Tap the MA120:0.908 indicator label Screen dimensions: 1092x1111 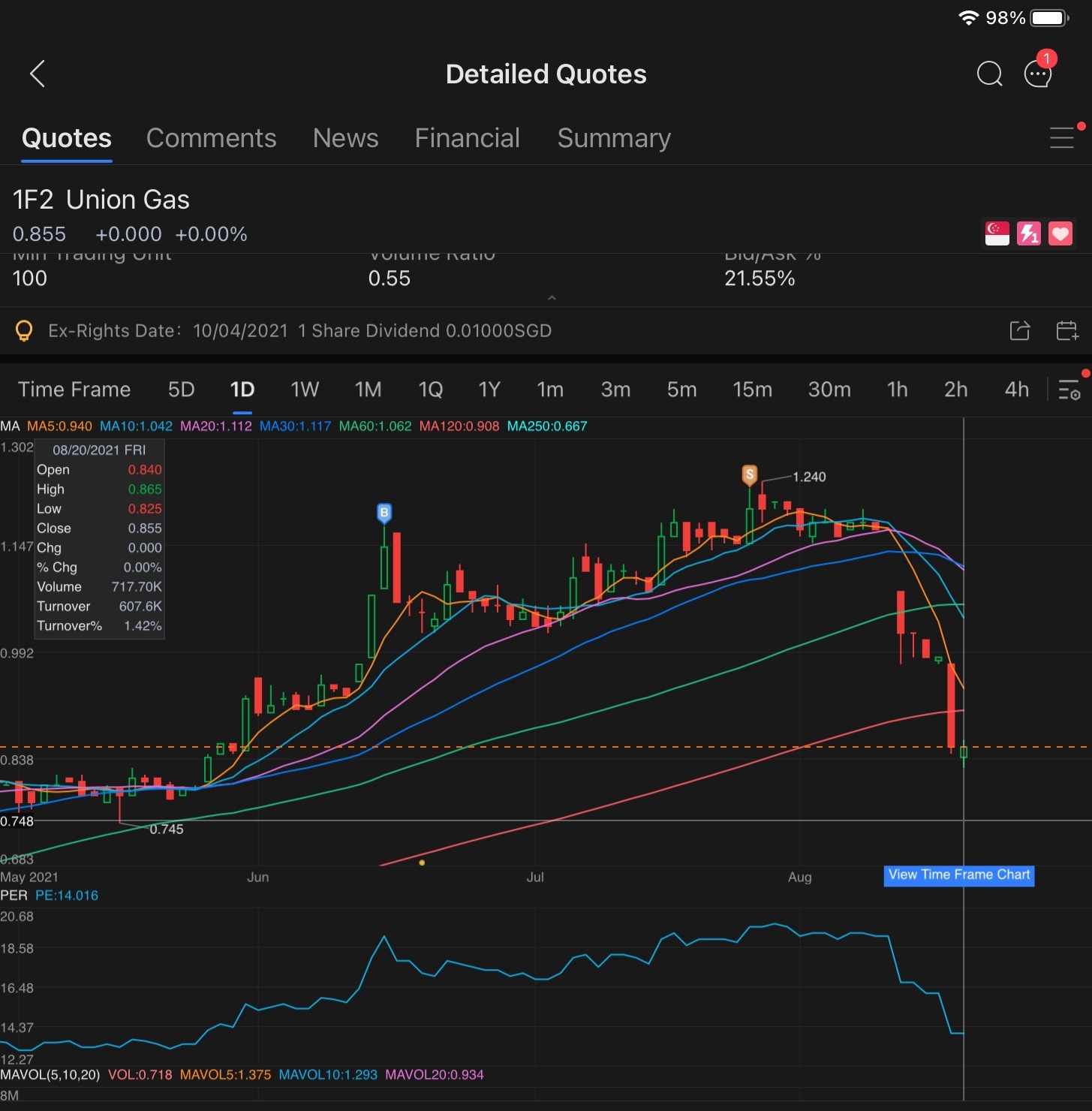pyautogui.click(x=459, y=426)
